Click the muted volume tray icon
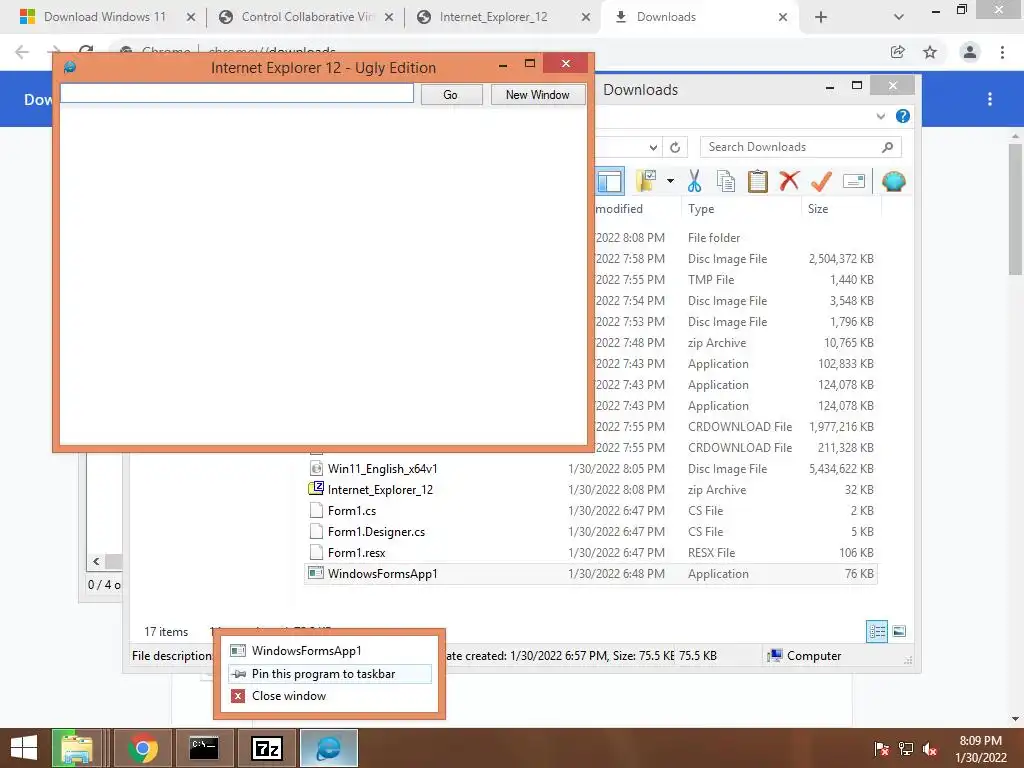 click(x=930, y=749)
